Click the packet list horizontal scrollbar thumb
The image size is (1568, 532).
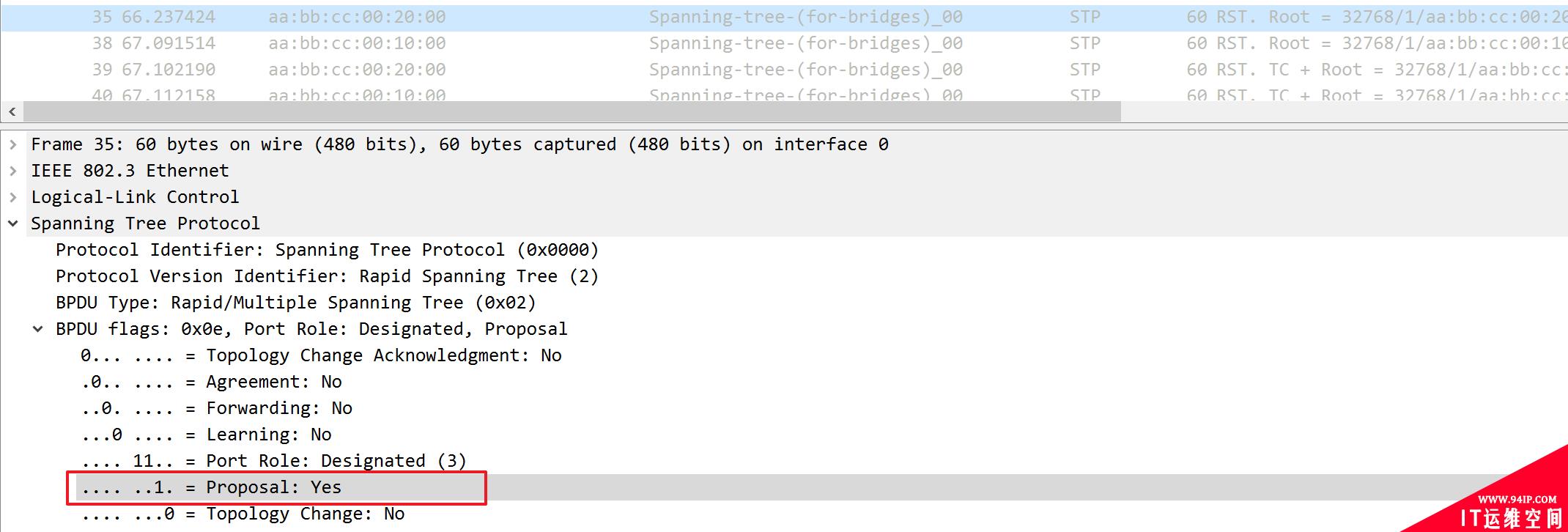pos(572,111)
